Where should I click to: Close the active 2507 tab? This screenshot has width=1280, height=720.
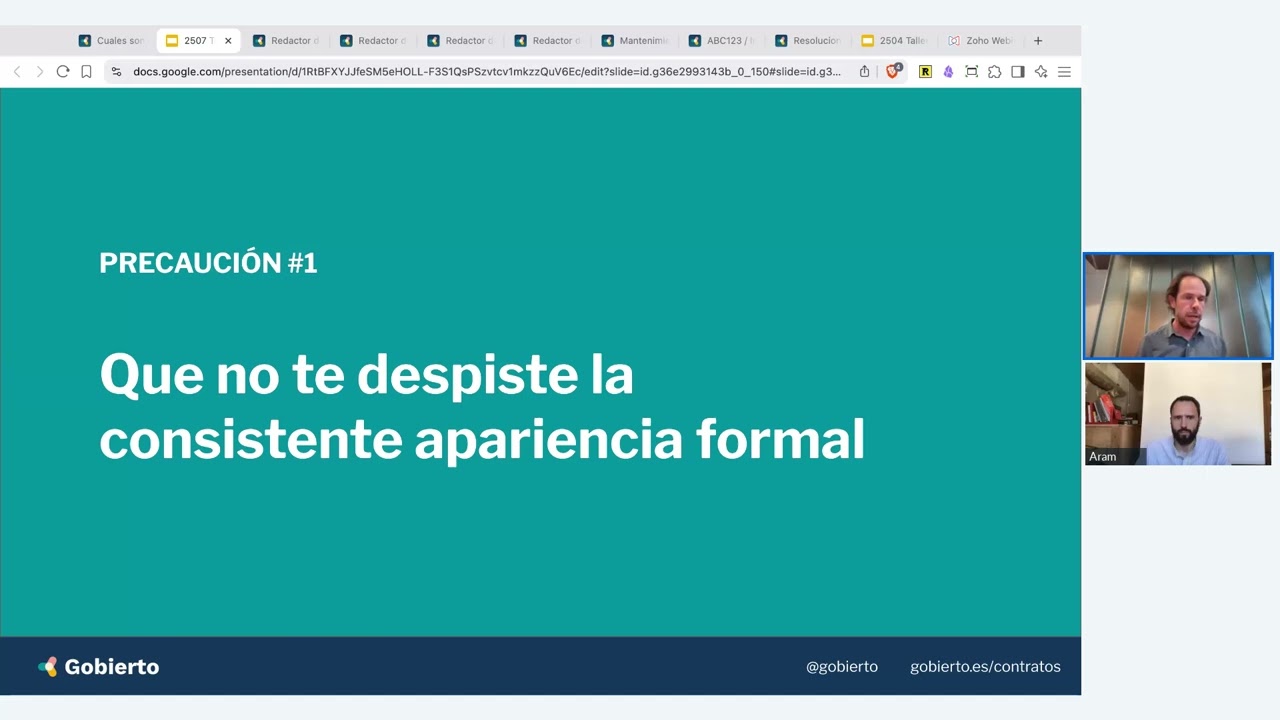(x=228, y=41)
